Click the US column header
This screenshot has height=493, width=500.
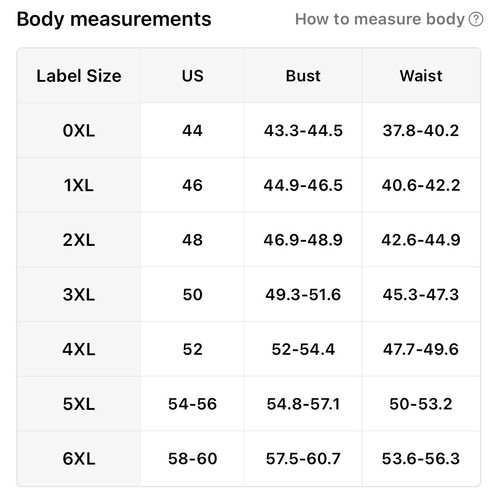click(193, 76)
